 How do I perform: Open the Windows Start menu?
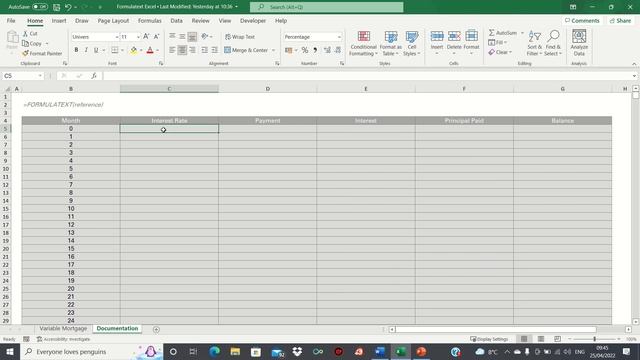click(10, 352)
